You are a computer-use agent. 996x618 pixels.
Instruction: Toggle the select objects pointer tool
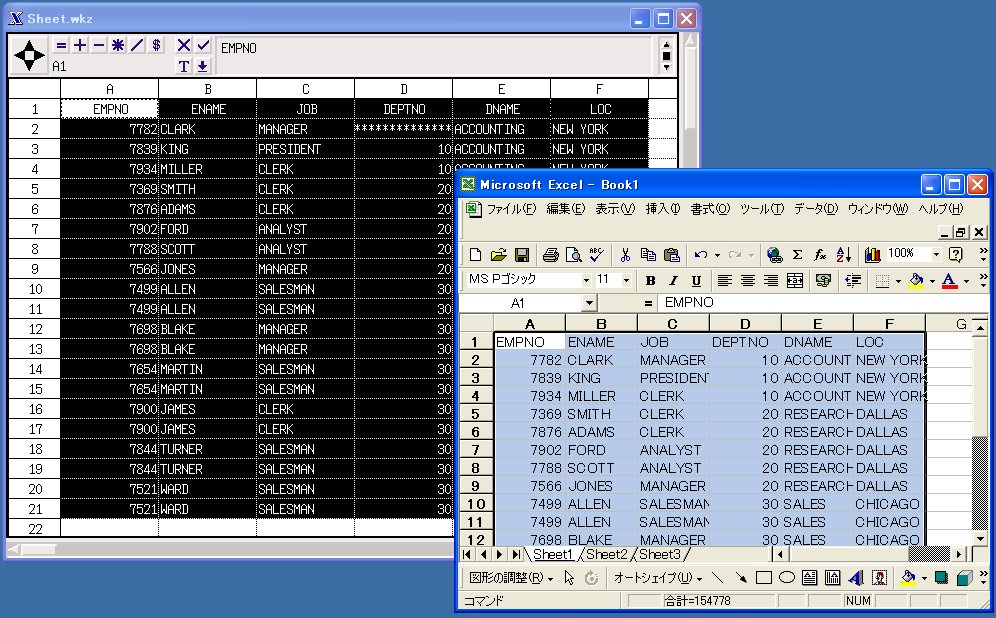point(569,578)
